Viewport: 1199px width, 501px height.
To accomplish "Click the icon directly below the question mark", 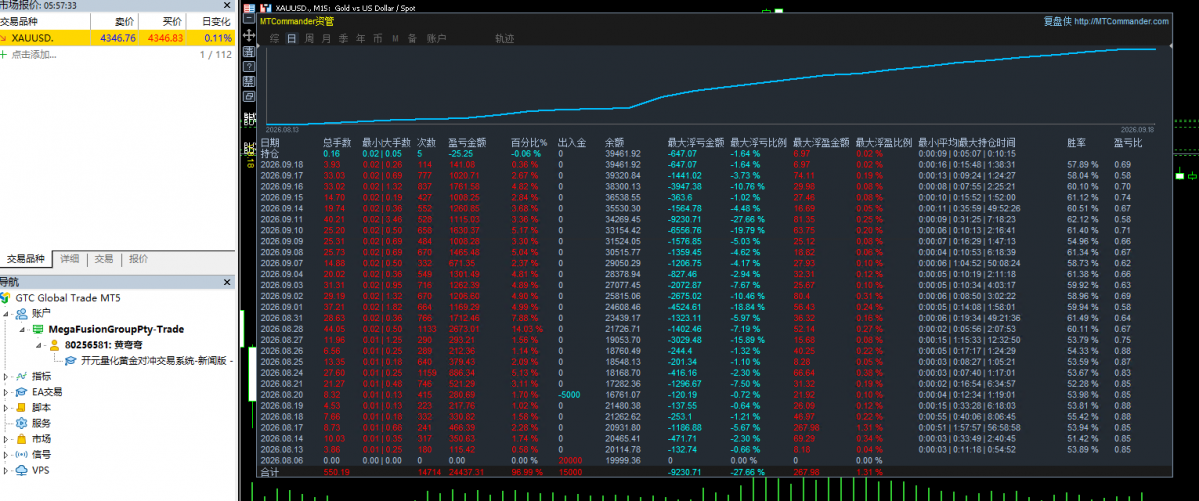I will pos(249,82).
